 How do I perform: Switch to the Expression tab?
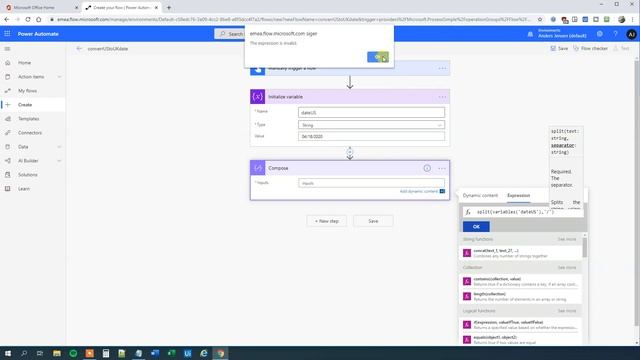(518, 196)
